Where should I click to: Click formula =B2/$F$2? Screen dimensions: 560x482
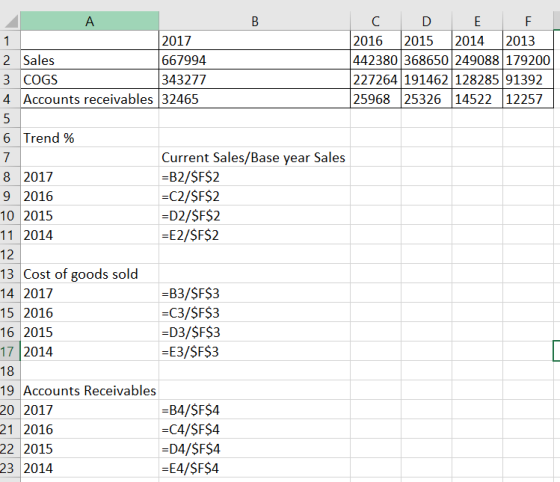[x=255, y=177]
